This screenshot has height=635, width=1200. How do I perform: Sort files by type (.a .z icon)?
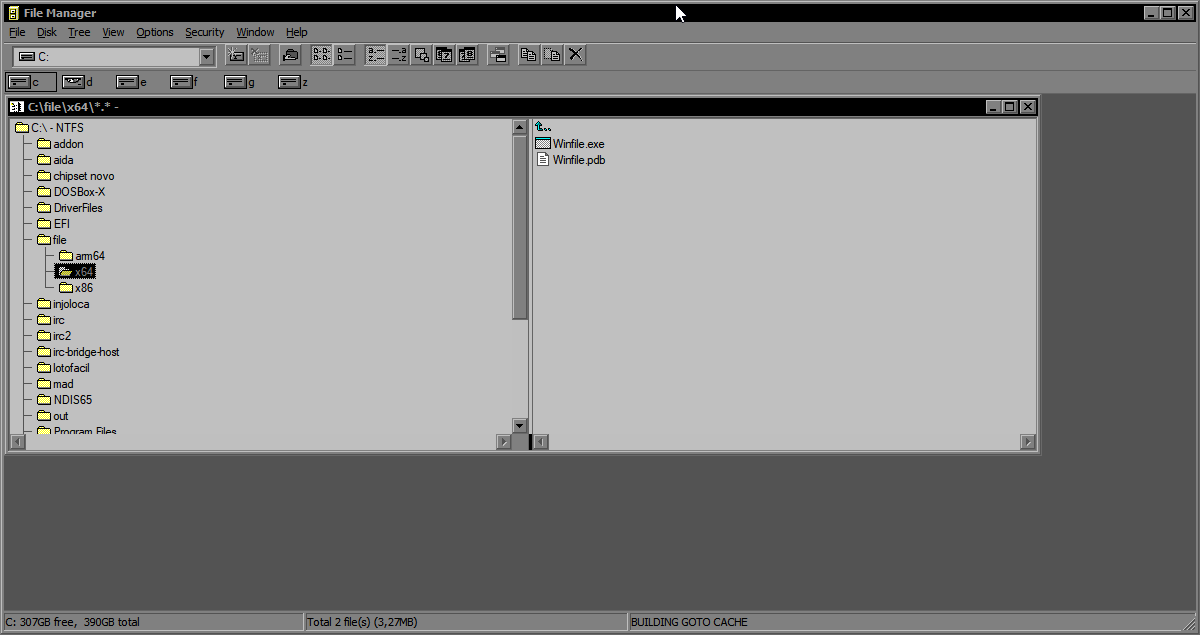click(398, 56)
